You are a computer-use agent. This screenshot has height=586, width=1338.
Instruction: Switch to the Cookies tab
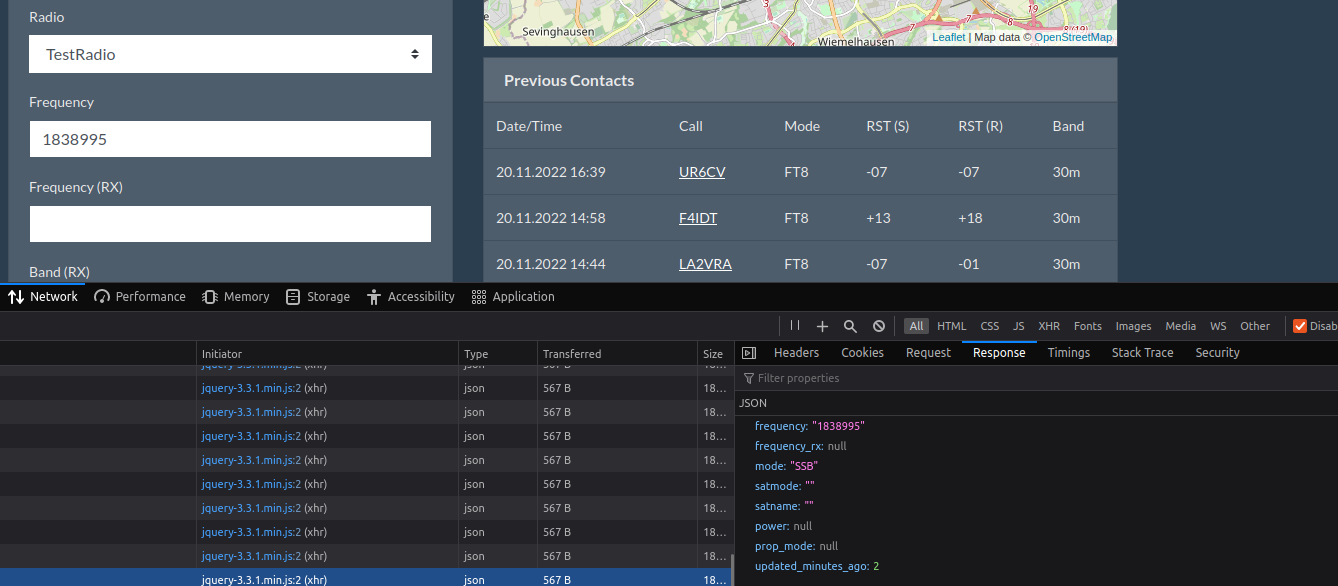click(x=861, y=352)
